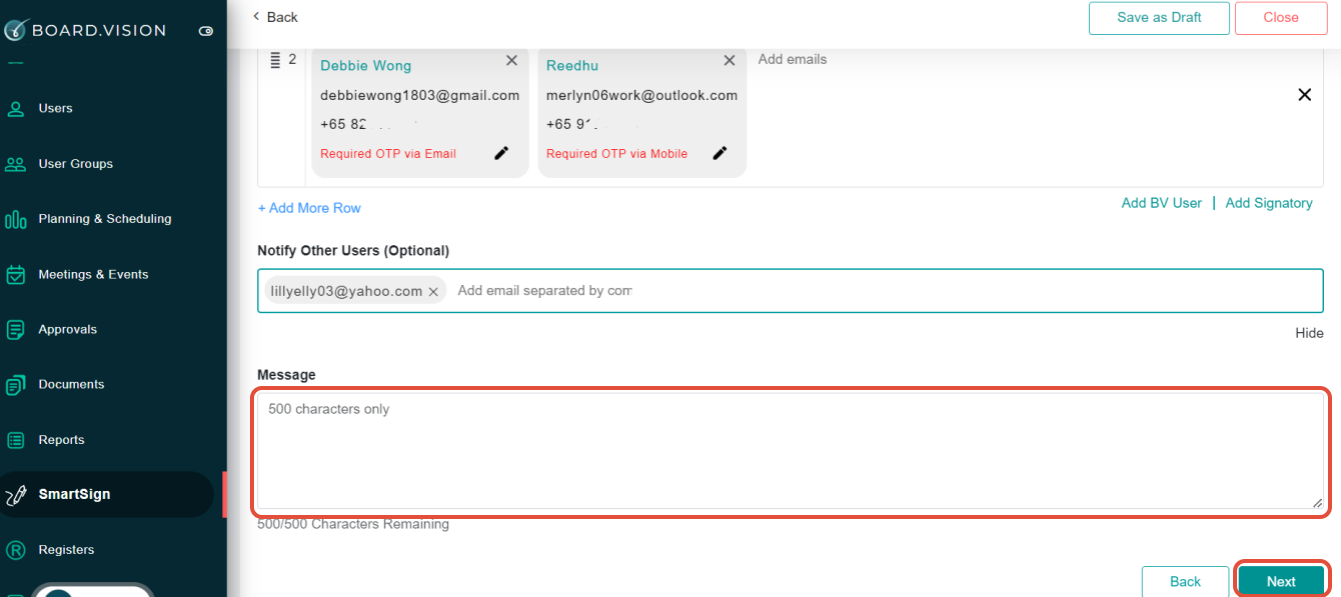Click the bottom Back button
Image resolution: width=1341 pixels, height=597 pixels.
click(1185, 581)
